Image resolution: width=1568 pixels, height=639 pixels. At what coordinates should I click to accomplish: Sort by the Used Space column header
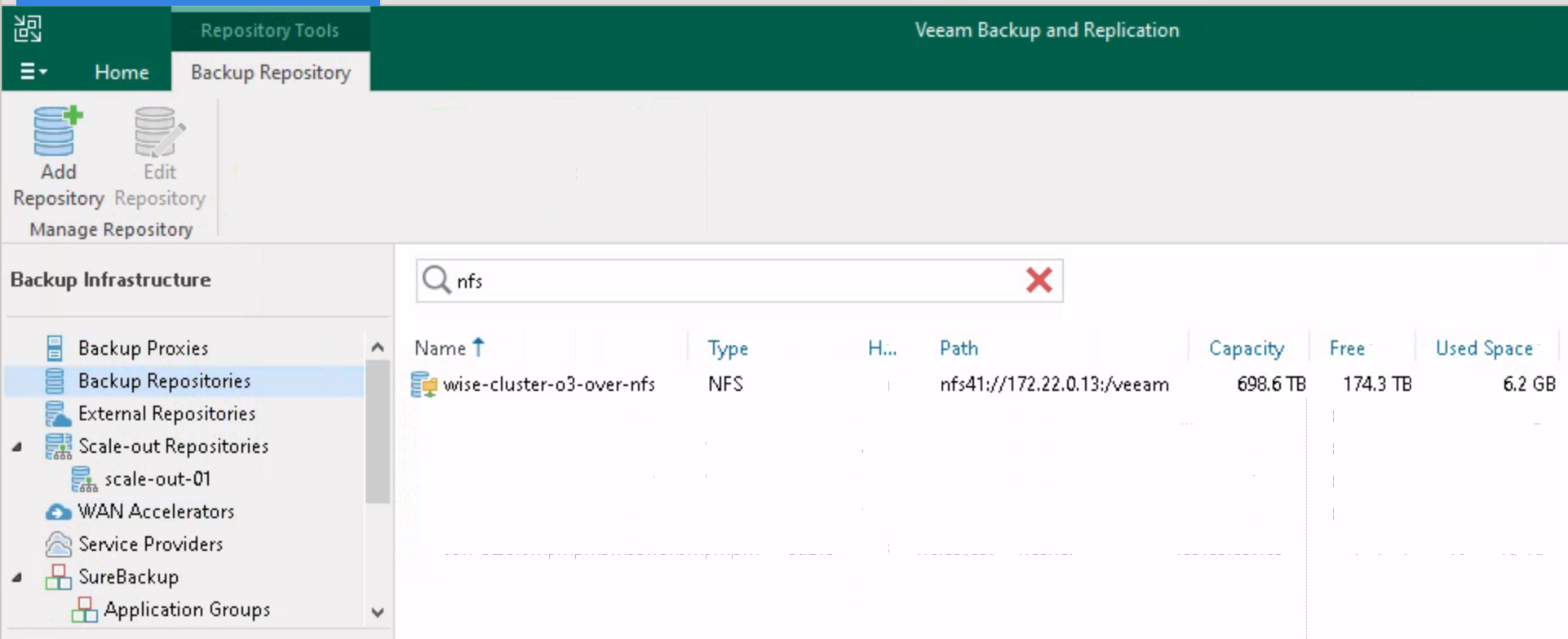coord(1484,348)
